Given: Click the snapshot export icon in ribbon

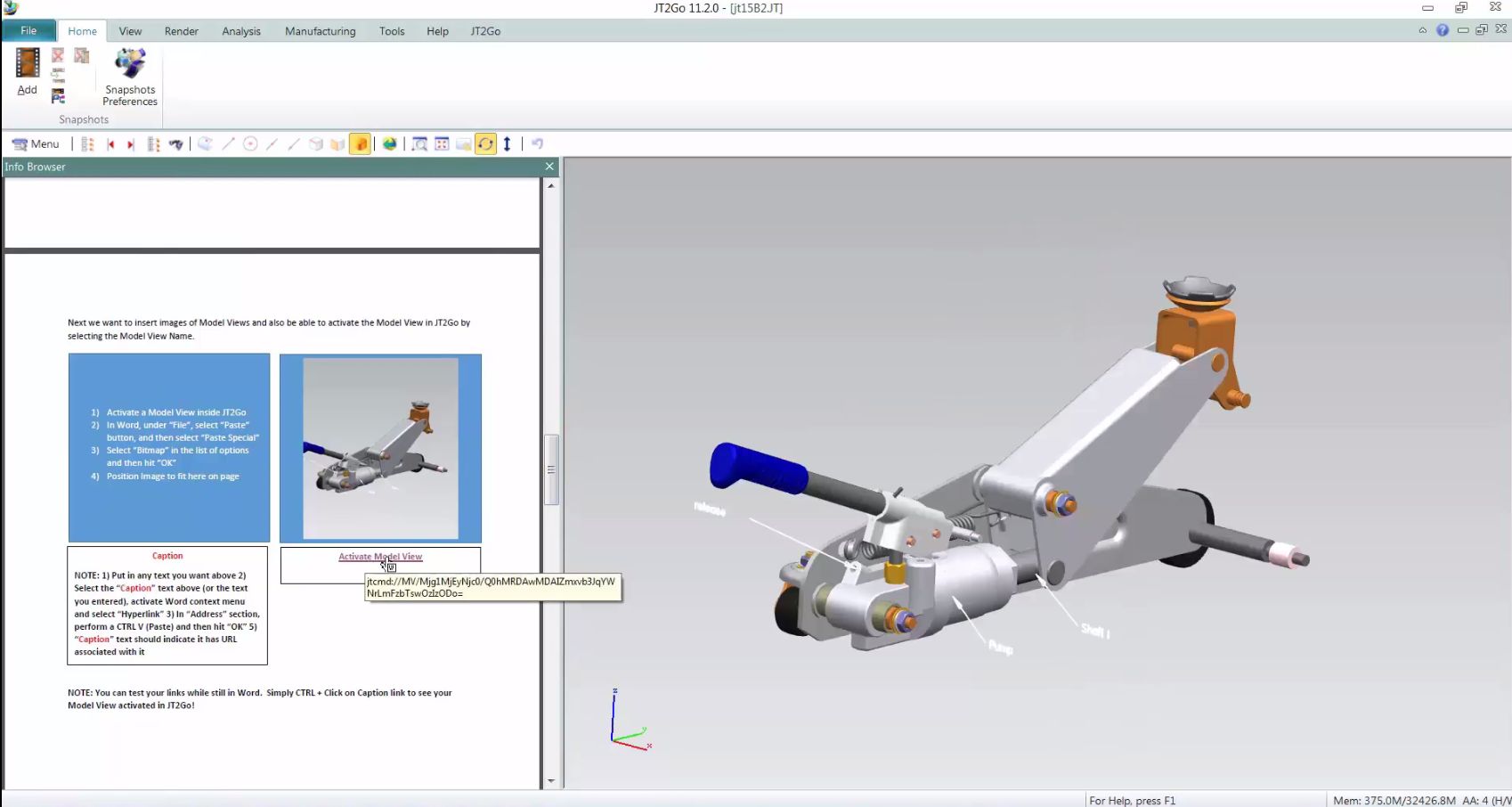Looking at the screenshot, I should click(58, 96).
